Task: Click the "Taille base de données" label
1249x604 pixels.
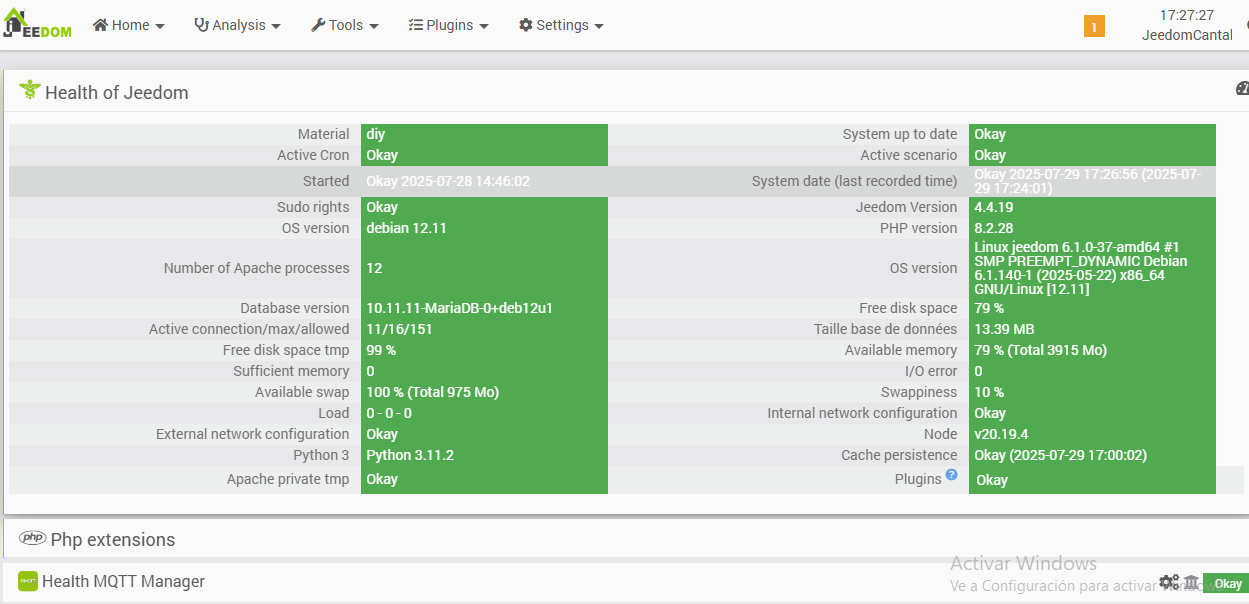Action: pos(886,329)
